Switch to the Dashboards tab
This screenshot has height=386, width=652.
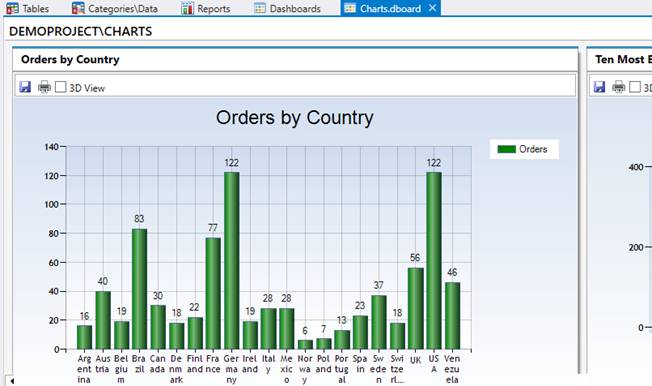287,8
